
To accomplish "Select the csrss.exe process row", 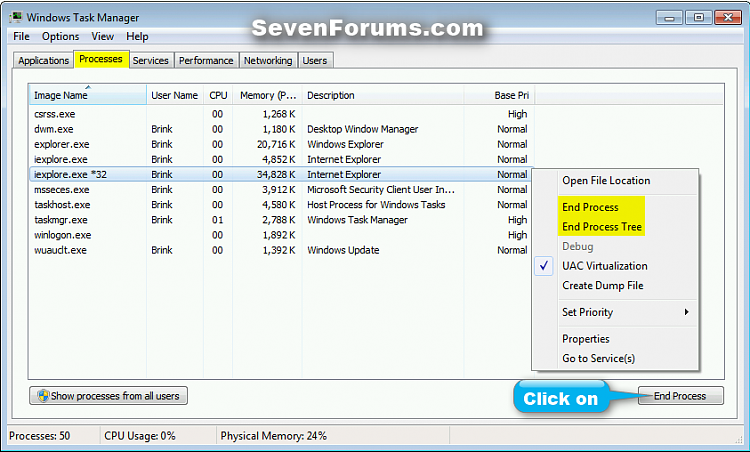I will click(x=281, y=114).
